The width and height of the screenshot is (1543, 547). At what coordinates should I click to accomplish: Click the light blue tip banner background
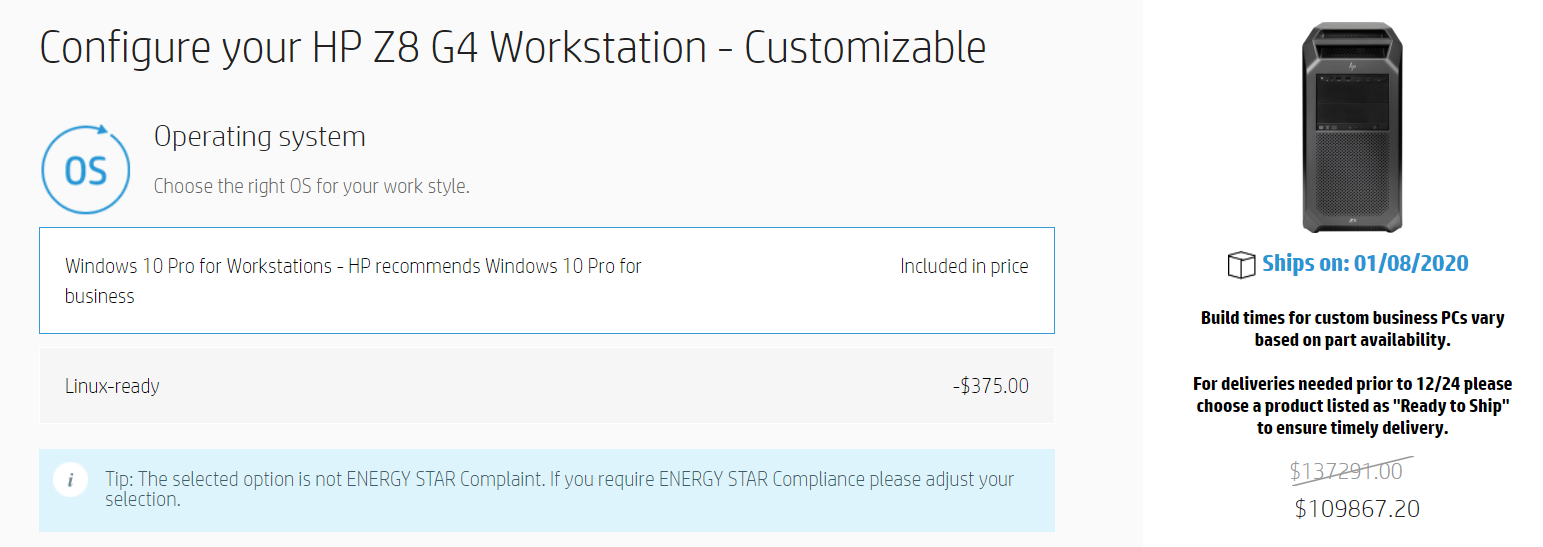click(547, 490)
